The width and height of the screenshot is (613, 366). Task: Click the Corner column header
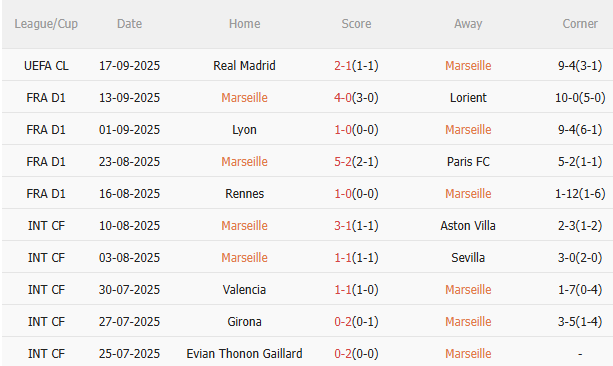click(580, 24)
